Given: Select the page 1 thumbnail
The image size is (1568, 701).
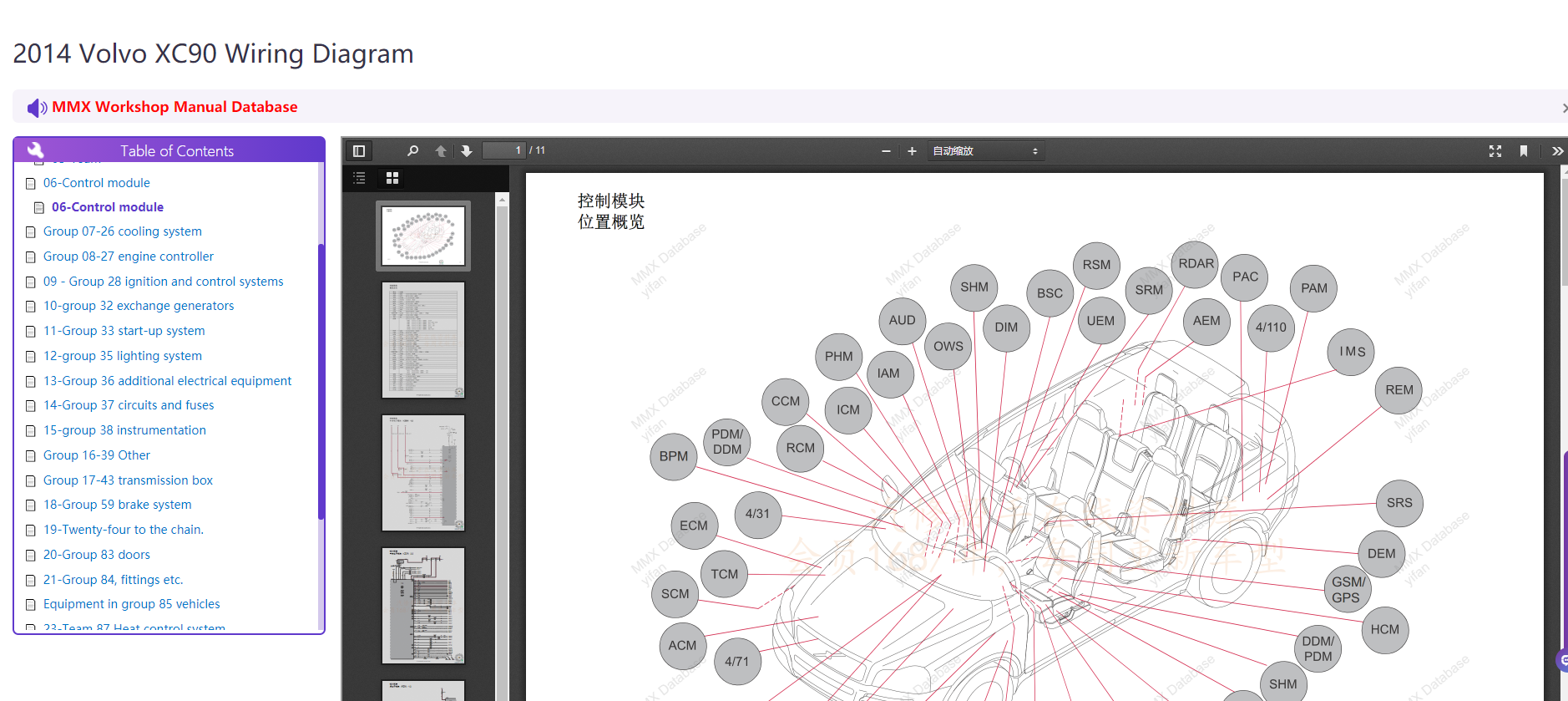Looking at the screenshot, I should point(423,236).
